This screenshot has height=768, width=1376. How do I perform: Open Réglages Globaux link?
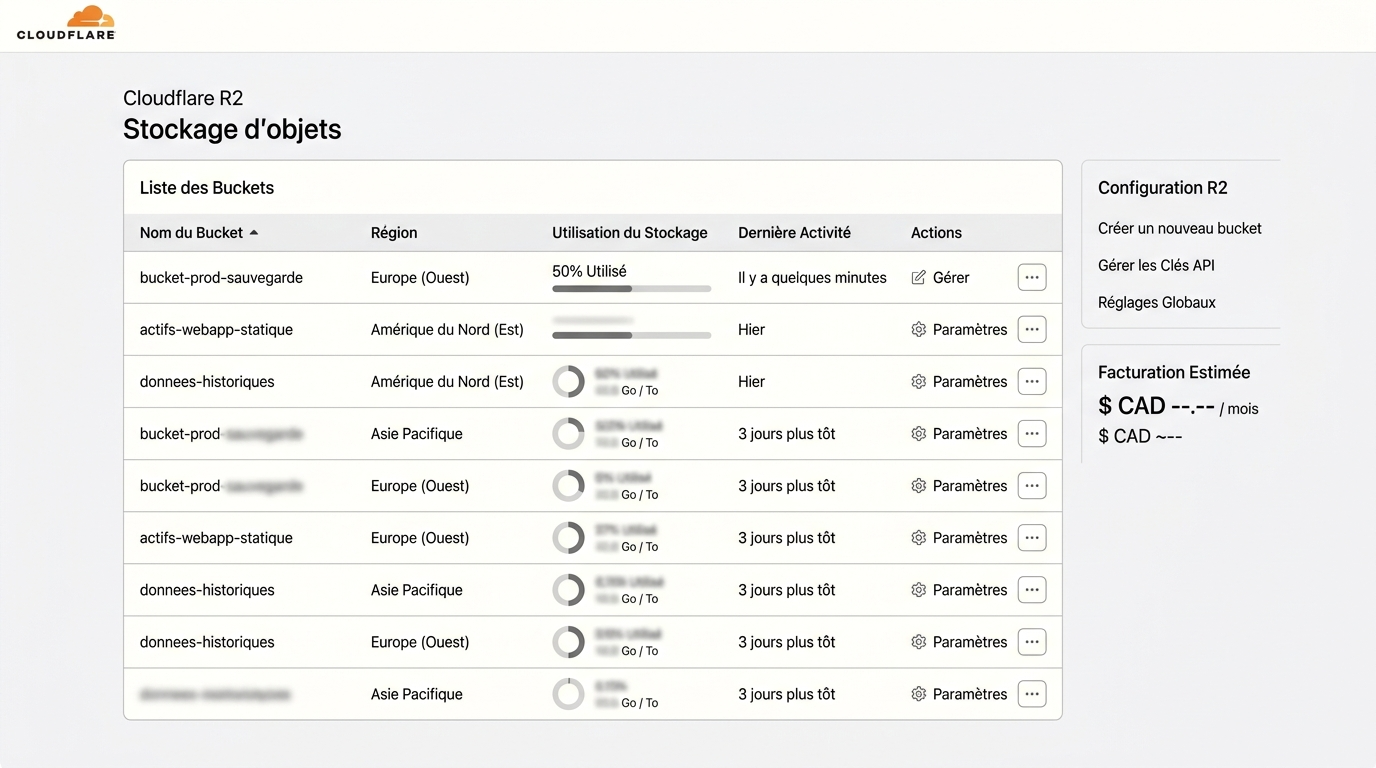point(1157,302)
